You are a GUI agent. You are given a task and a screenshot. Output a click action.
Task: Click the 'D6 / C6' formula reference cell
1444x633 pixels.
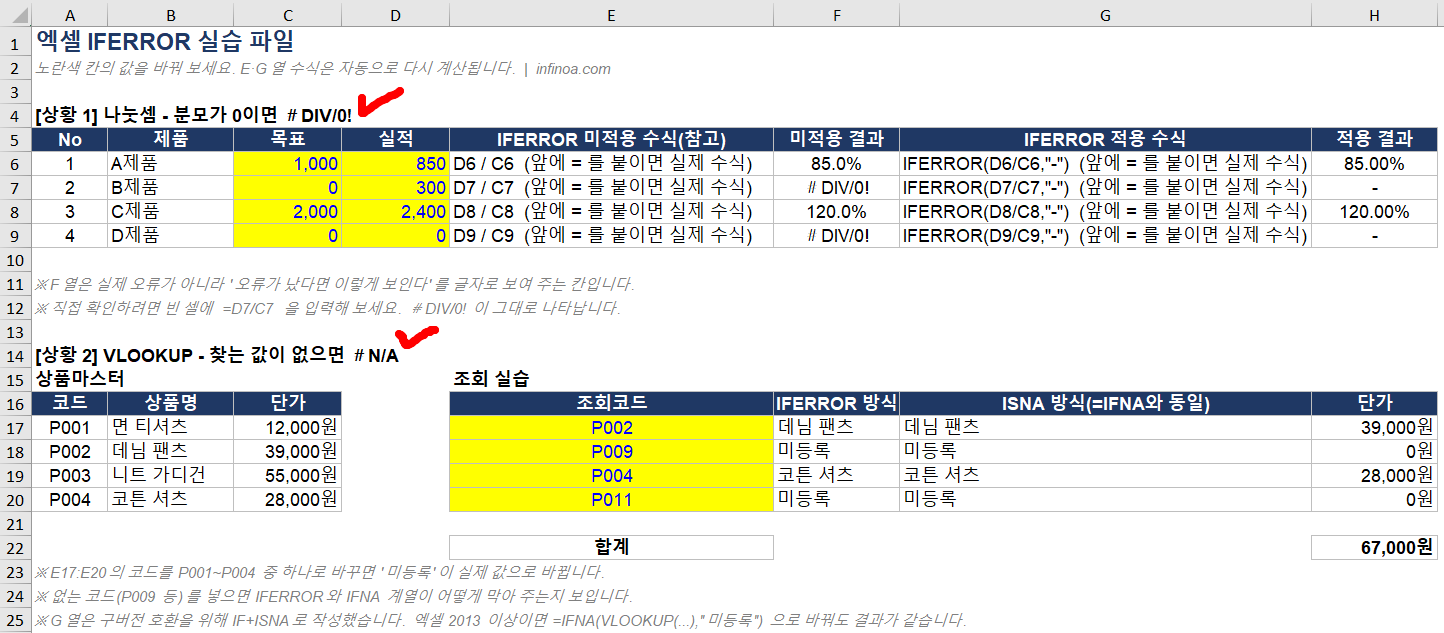coord(611,163)
